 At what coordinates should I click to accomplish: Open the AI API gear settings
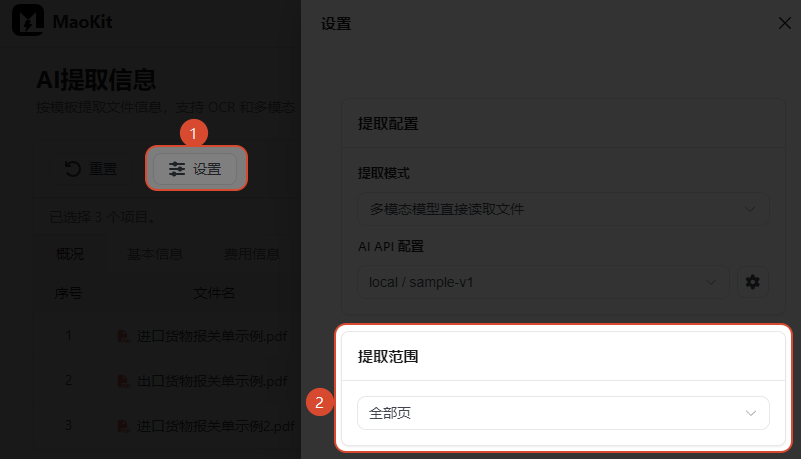tap(752, 282)
